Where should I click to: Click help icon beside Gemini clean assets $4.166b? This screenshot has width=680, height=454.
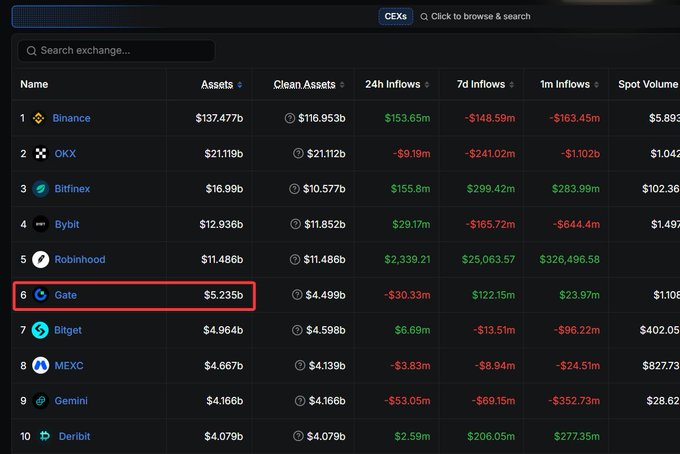300,401
